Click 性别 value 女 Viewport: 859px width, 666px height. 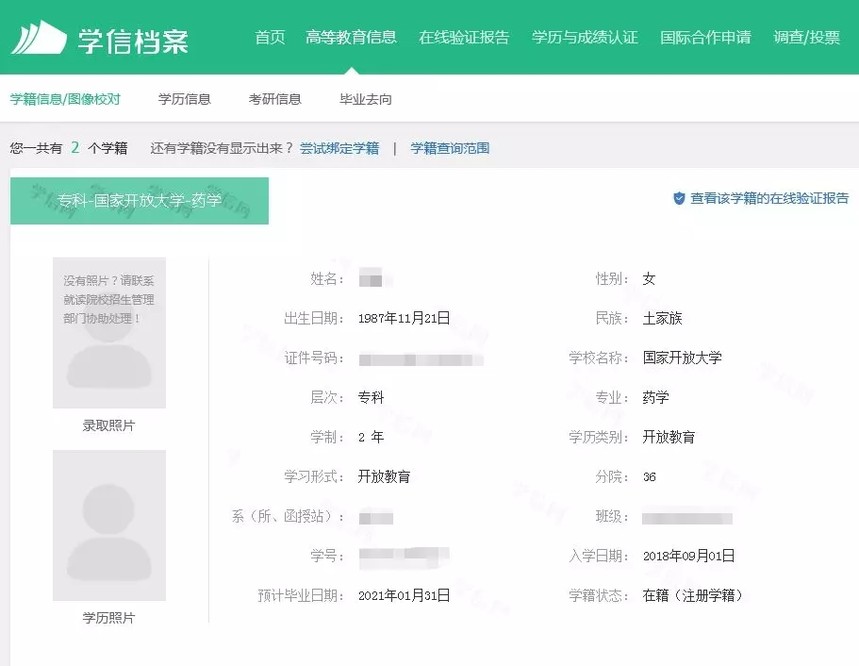[x=649, y=279]
